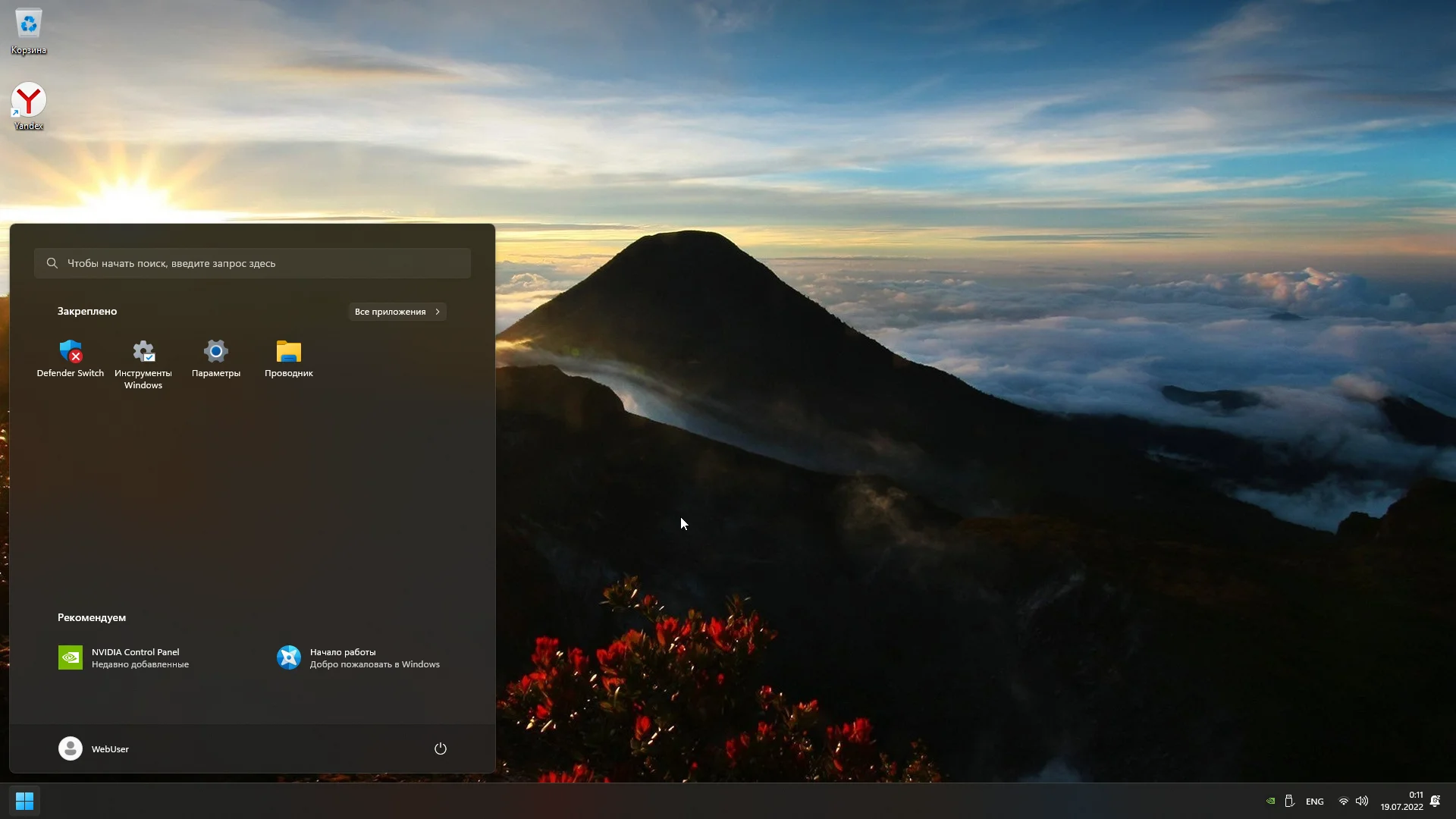Click the Start menu search field
Image resolution: width=1456 pixels, height=819 pixels.
[253, 263]
